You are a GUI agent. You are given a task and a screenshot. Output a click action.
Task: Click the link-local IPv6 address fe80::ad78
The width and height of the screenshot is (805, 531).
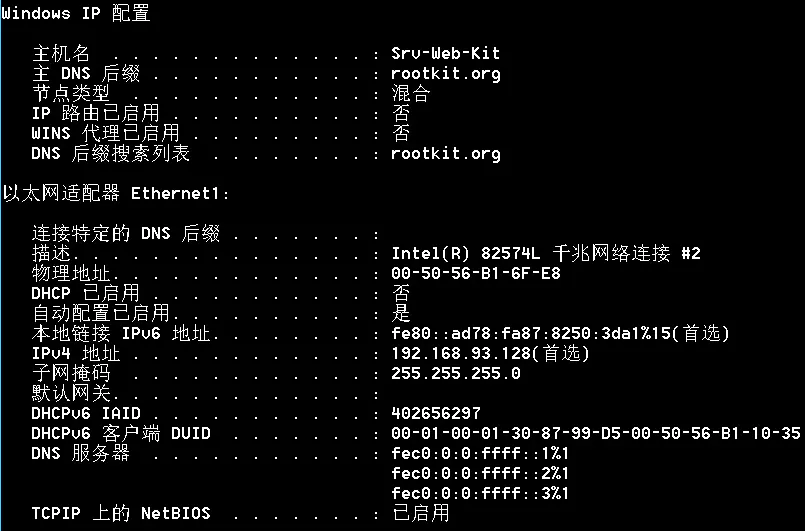coord(560,333)
